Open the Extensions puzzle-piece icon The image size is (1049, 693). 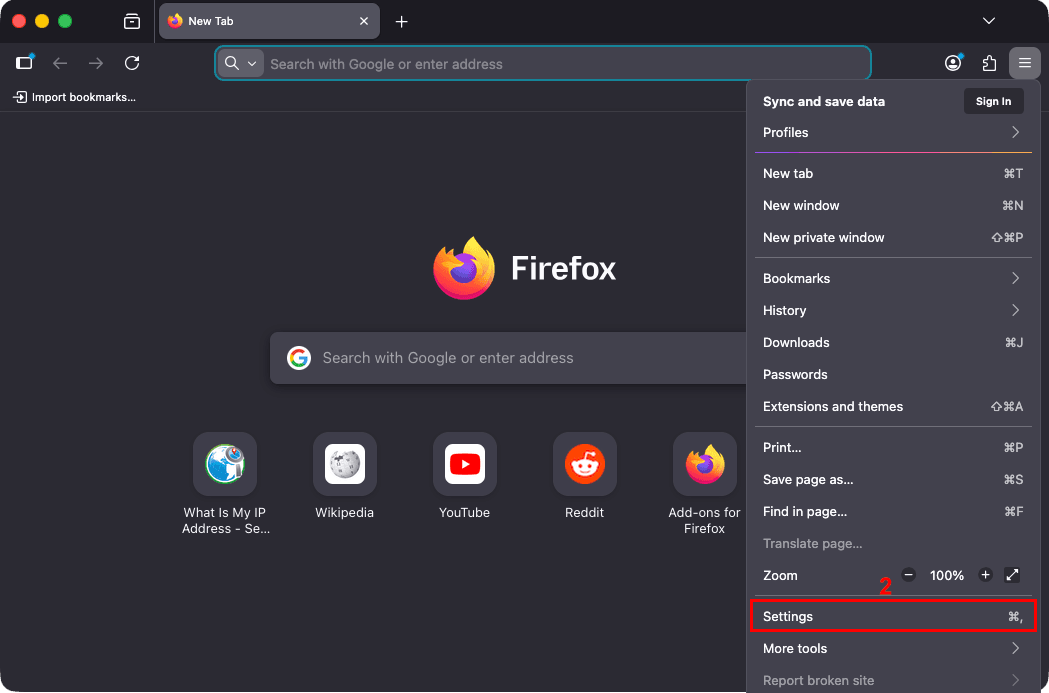989,64
